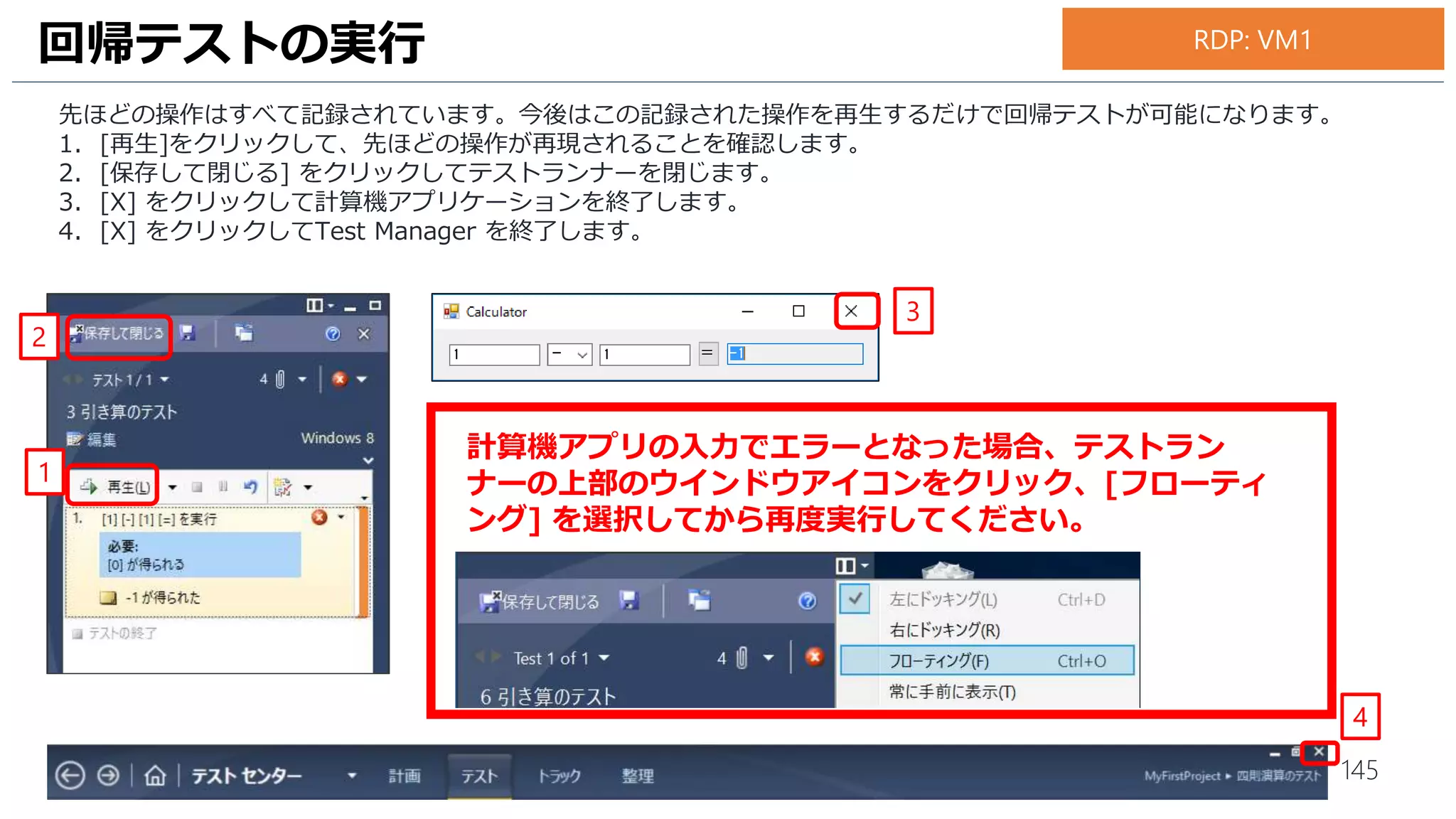Choose フローティング(F) from the menu
Image resolution: width=1456 pixels, height=819 pixels.
[x=987, y=660]
